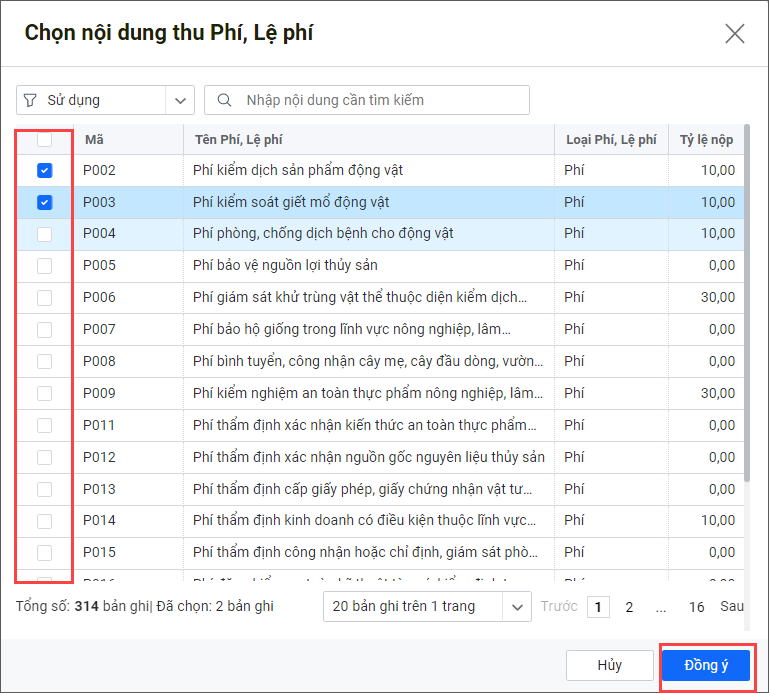Go to page 2
769x693 pixels.
pyautogui.click(x=629, y=607)
